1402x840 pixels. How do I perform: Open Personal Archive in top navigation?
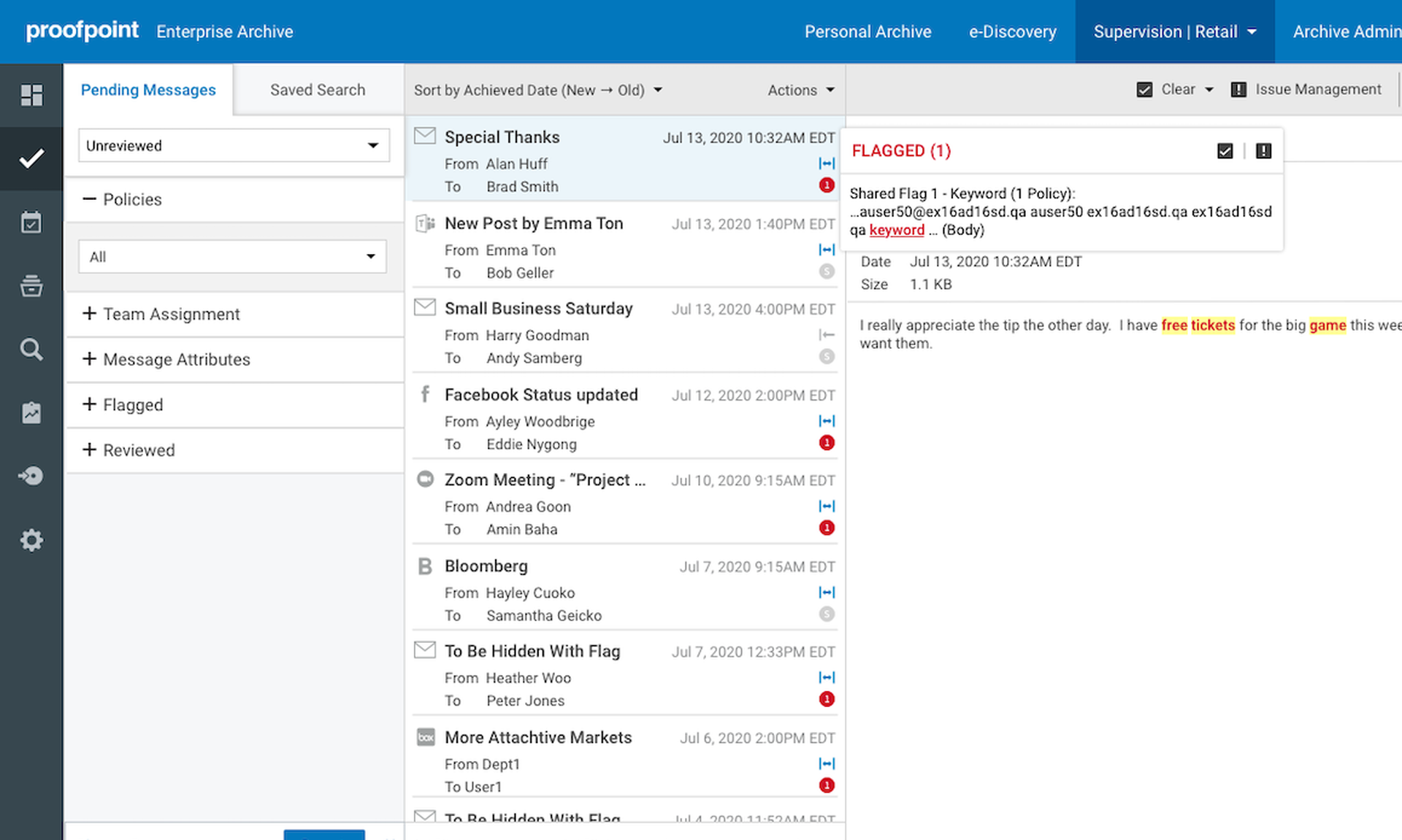(867, 31)
